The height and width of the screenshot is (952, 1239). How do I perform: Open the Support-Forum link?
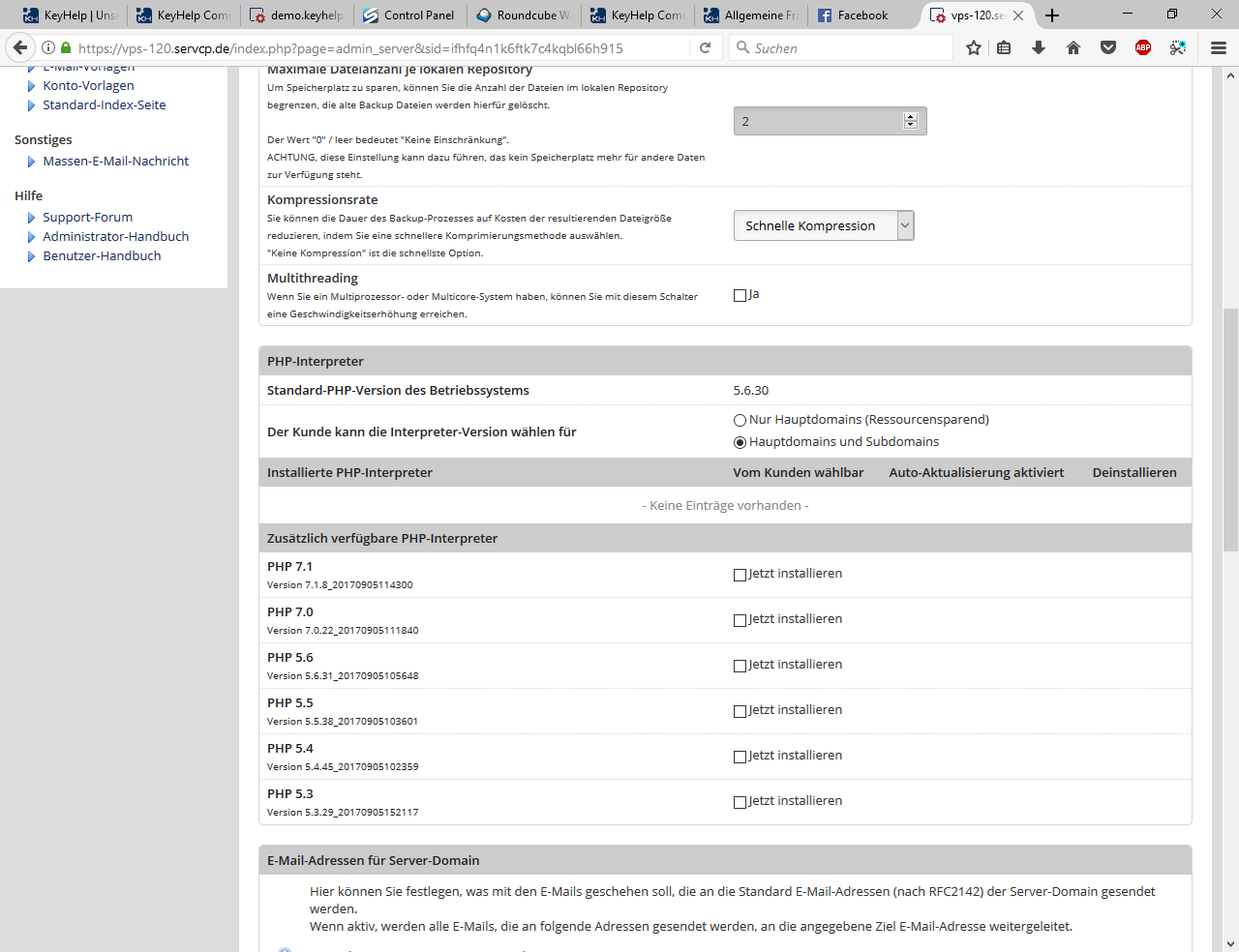87,218
